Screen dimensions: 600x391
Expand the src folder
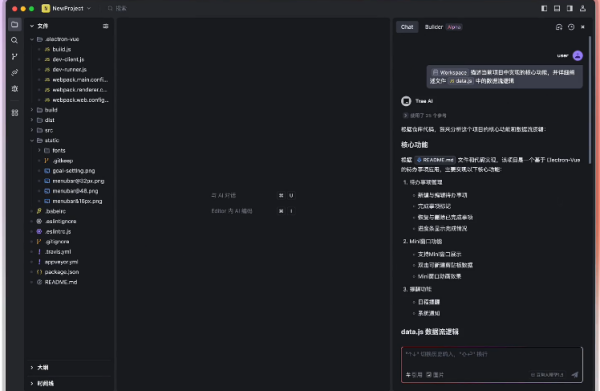click(32, 130)
